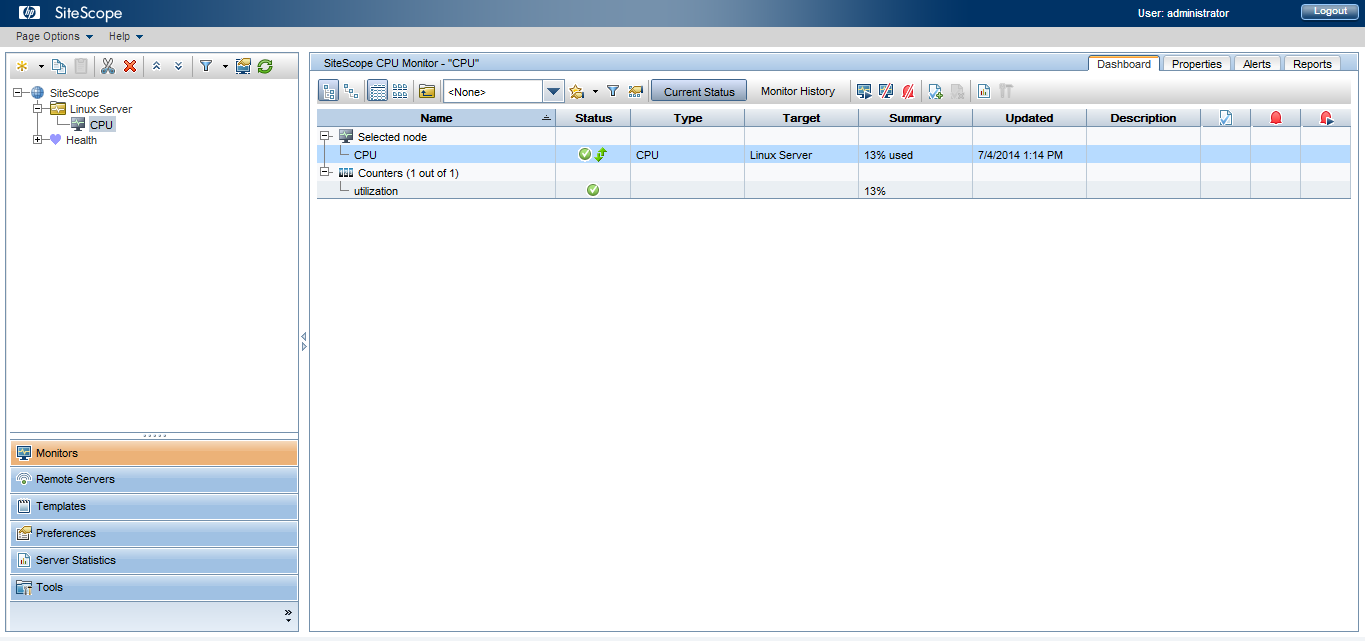Expand the Health tree node
The width and height of the screenshot is (1365, 641).
pos(38,140)
